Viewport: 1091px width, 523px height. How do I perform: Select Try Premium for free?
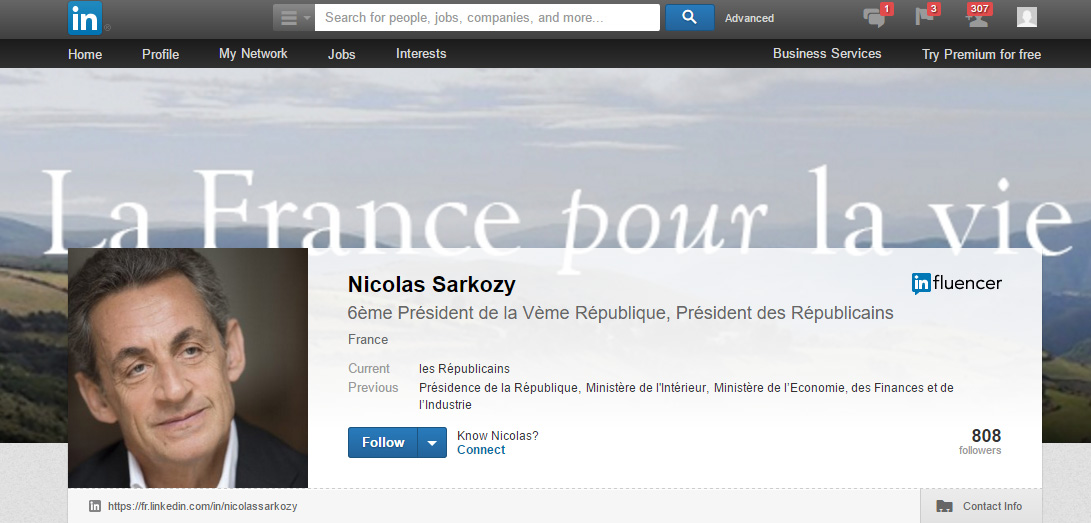pos(981,54)
